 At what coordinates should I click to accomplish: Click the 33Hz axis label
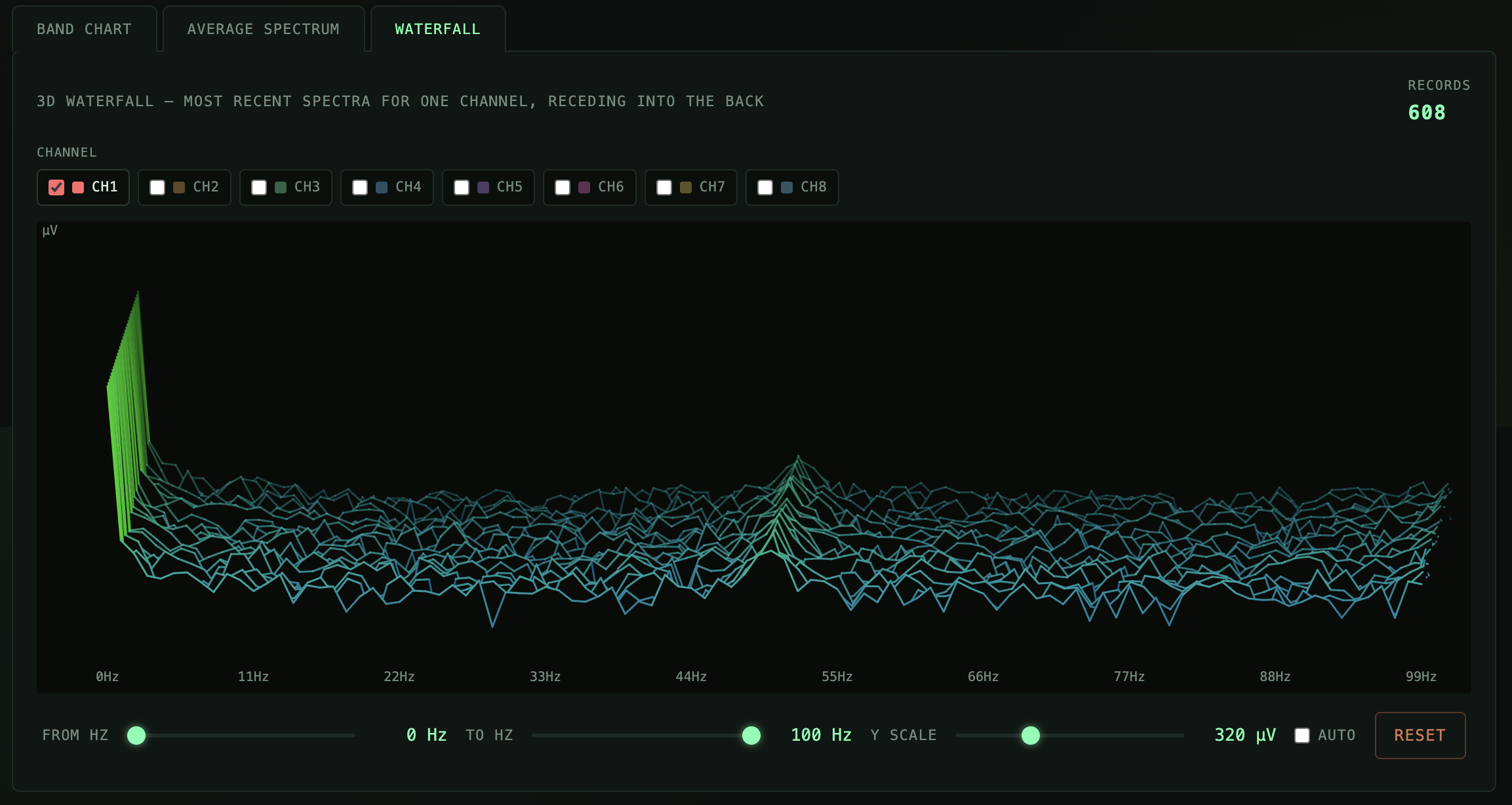pyautogui.click(x=546, y=677)
